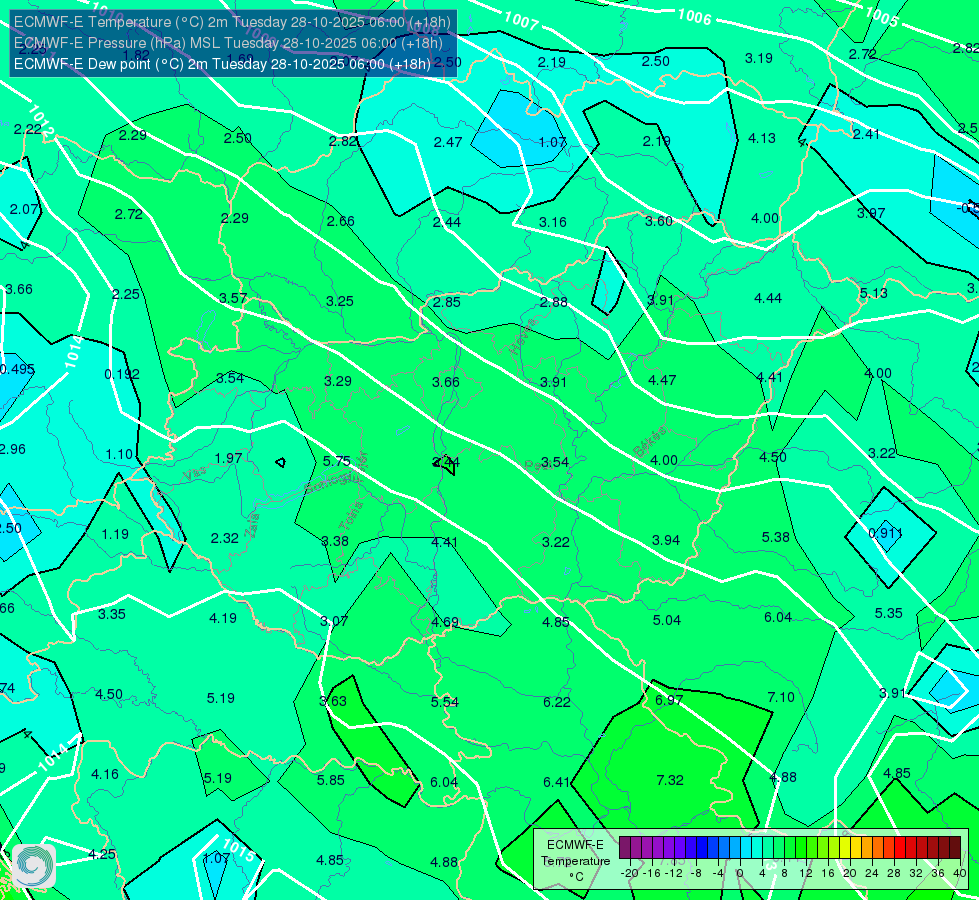Click the 4.69 temperature value

click(445, 622)
